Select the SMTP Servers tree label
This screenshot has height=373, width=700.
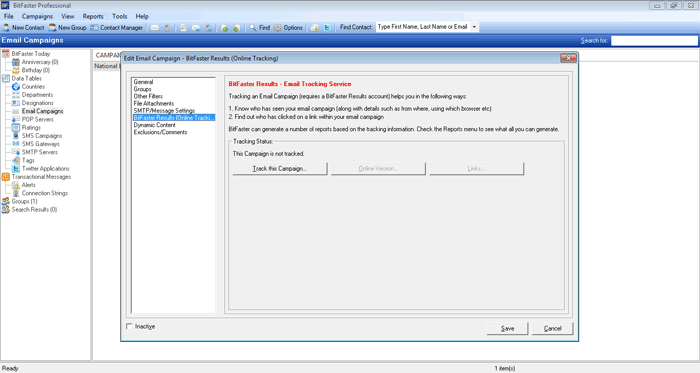(x=40, y=152)
